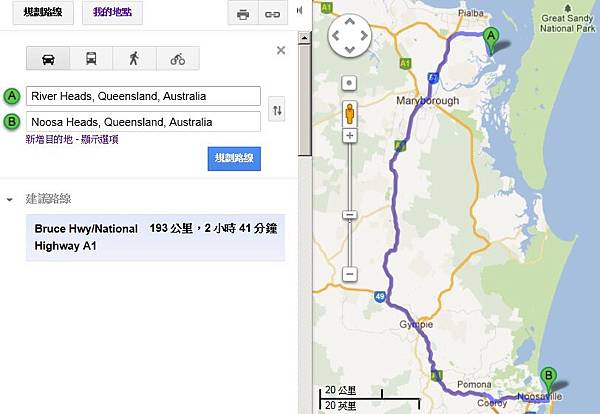The width and height of the screenshot is (600, 414).
Task: Select bicycling directions icon
Action: 178,59
